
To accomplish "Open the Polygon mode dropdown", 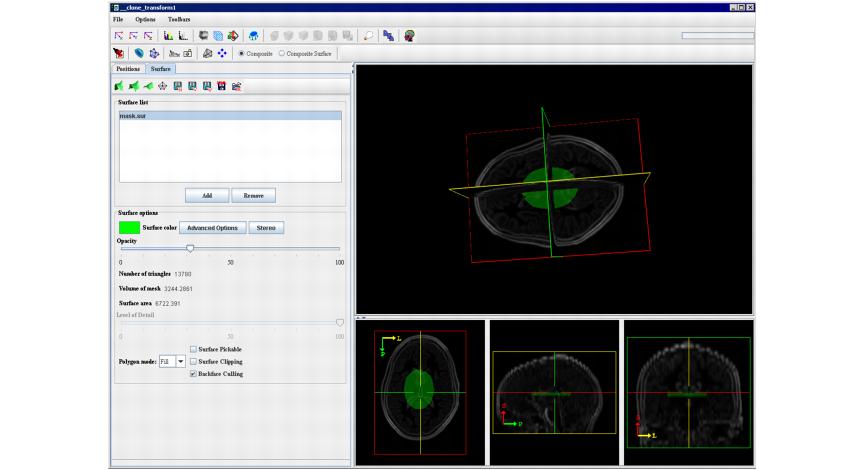I will point(180,361).
